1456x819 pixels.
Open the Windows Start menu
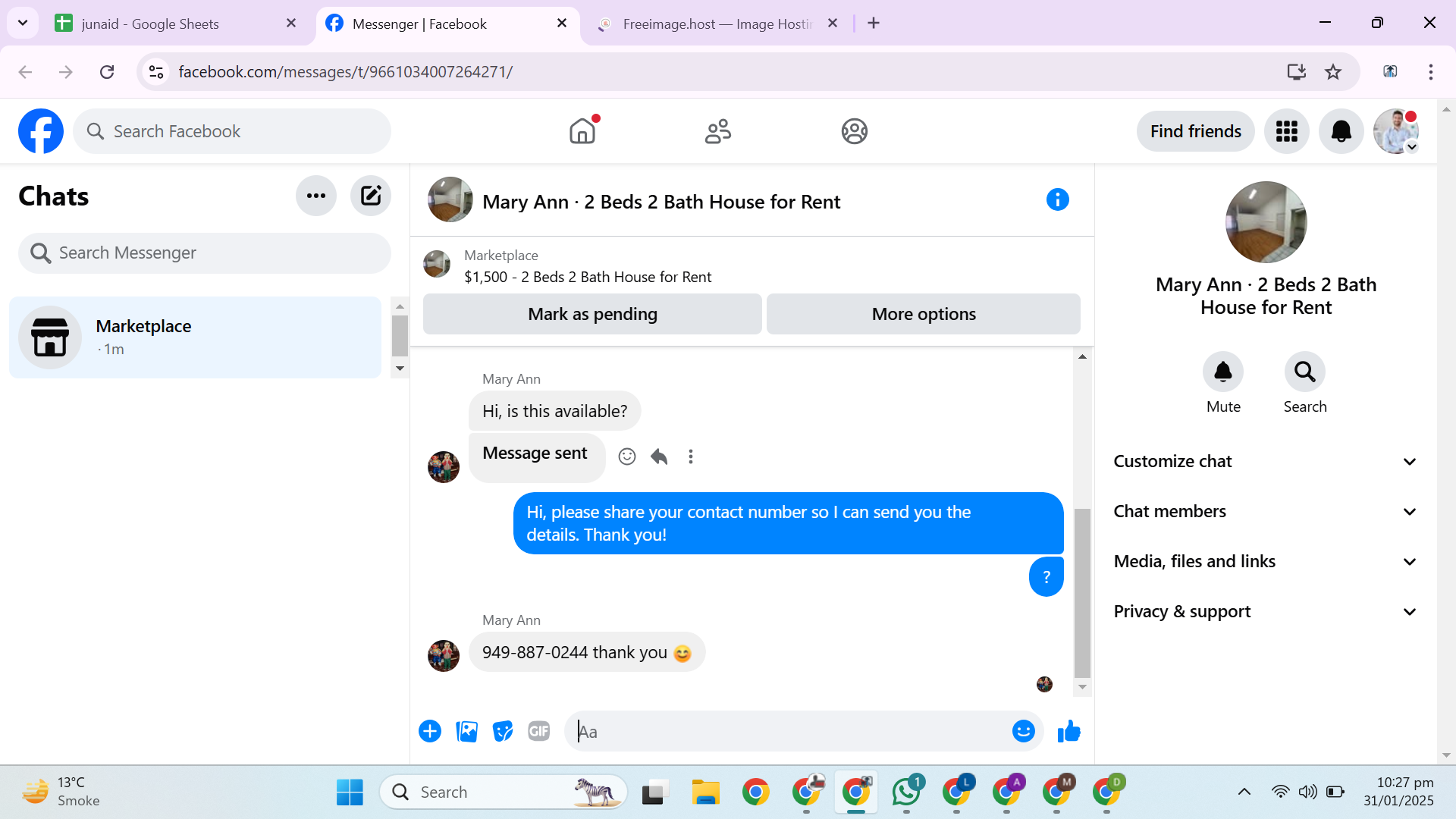[x=350, y=792]
